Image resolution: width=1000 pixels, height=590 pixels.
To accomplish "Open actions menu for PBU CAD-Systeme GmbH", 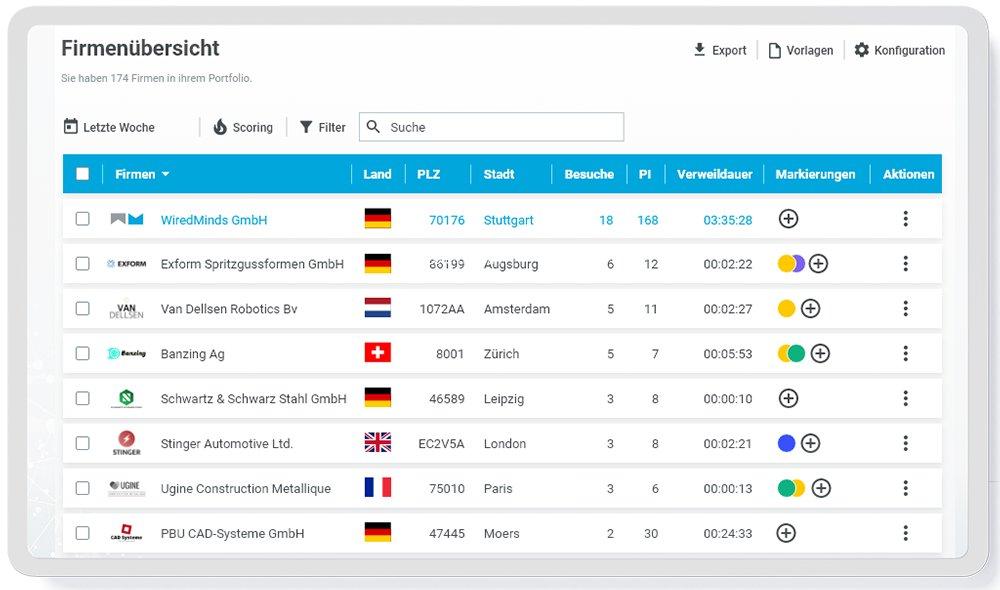I will point(906,533).
